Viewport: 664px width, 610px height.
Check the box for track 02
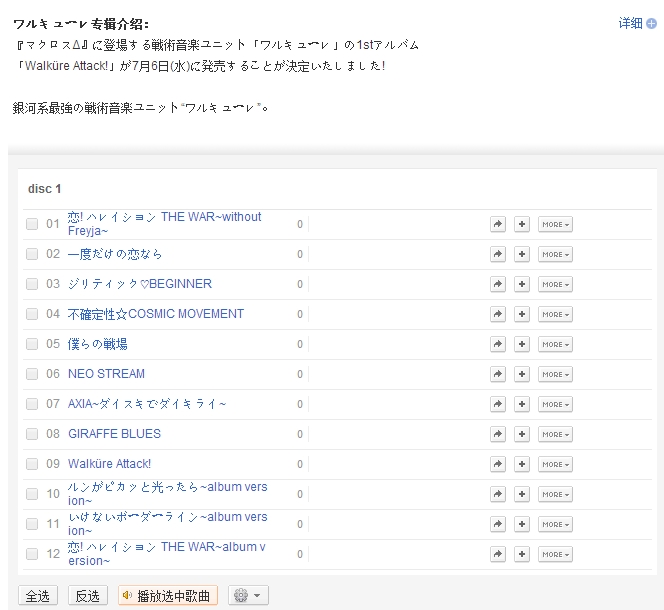(32, 254)
